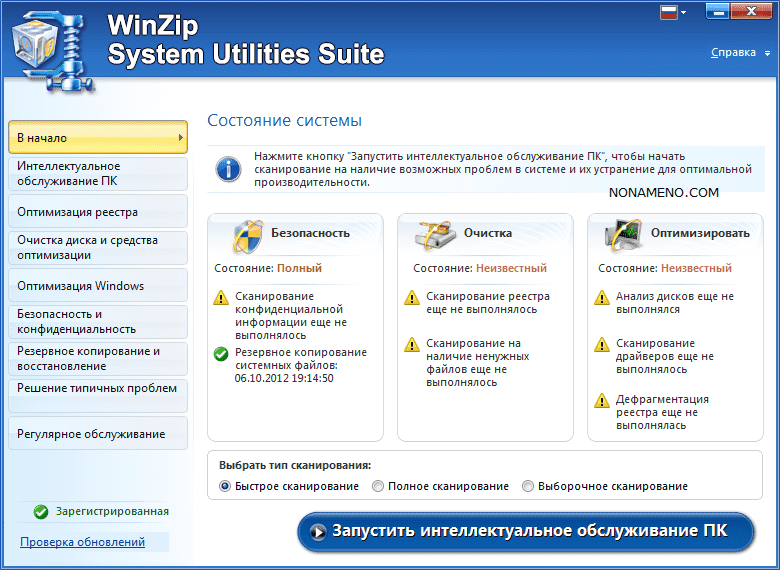780x570 pixels.
Task: Select Быстрое сканирование radio button
Action: [224, 487]
